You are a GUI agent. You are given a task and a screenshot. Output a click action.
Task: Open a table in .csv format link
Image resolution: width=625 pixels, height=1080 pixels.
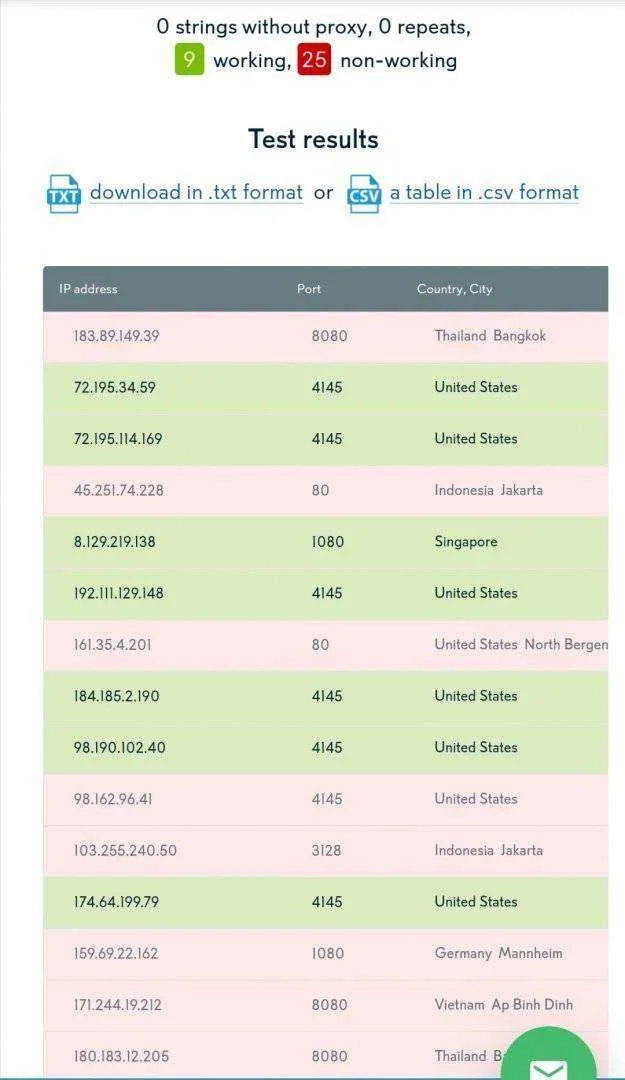pos(484,192)
